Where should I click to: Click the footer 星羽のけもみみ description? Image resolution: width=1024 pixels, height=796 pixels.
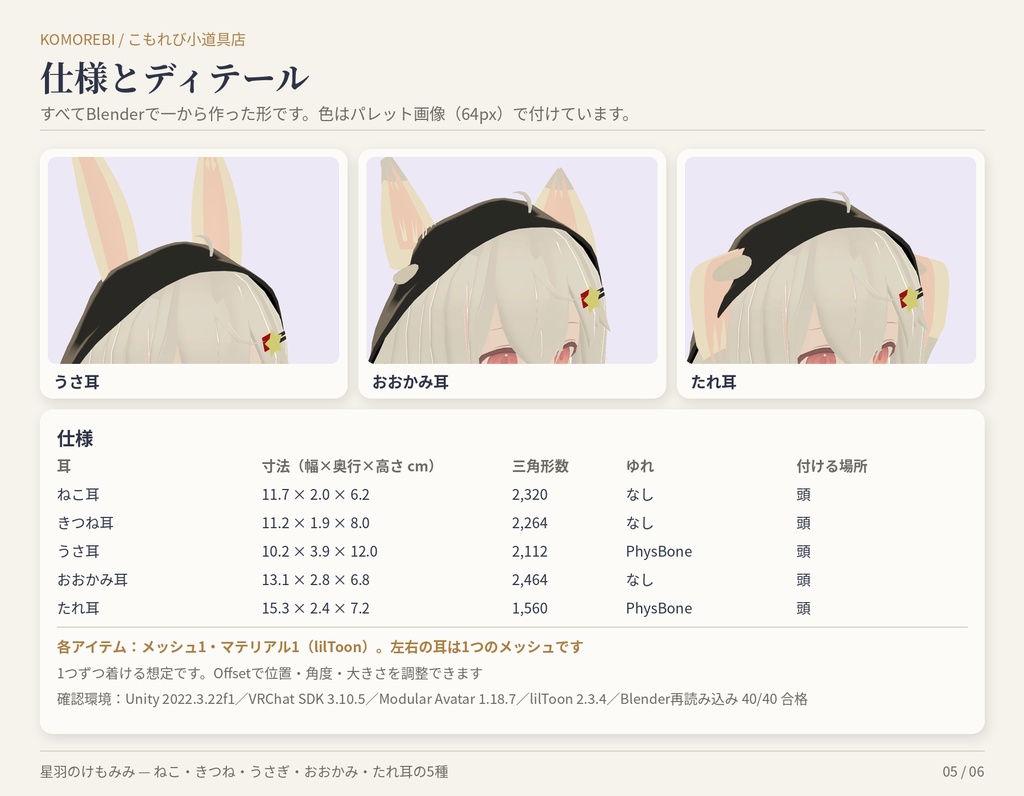click(244, 771)
